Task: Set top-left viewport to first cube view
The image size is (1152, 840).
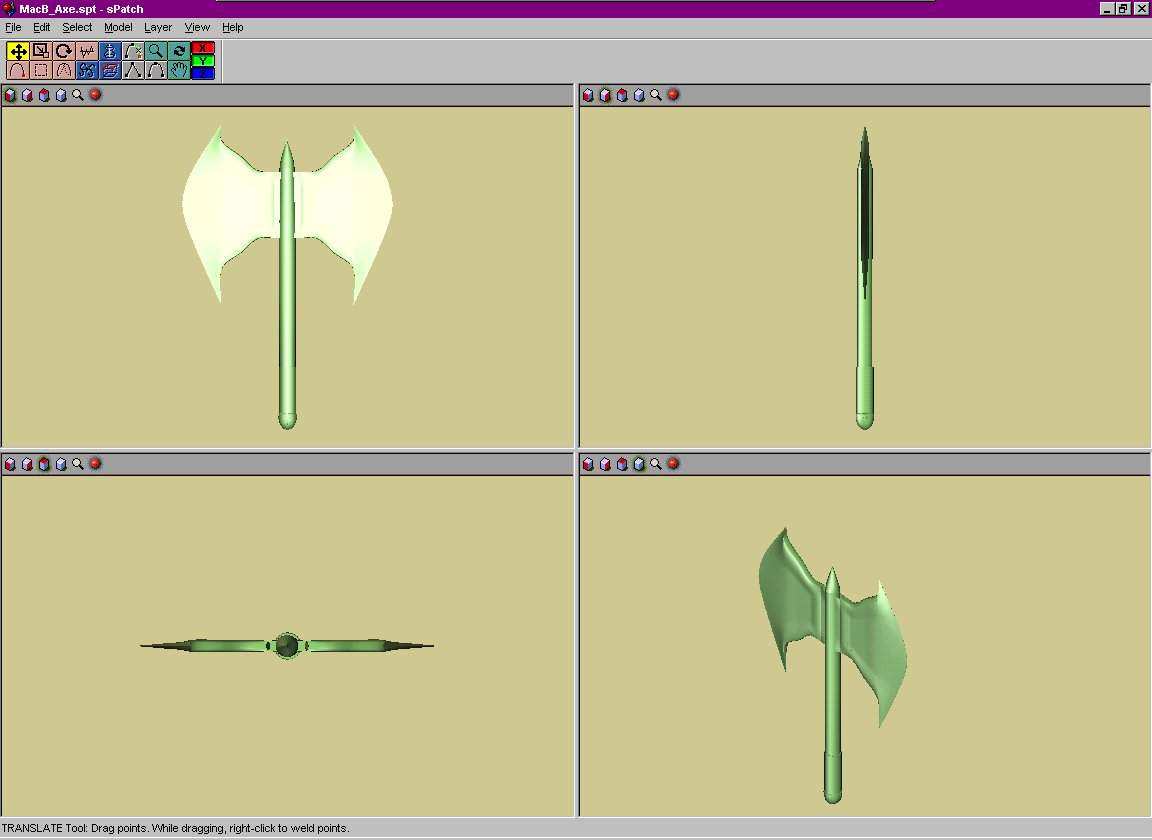Action: (x=10, y=95)
